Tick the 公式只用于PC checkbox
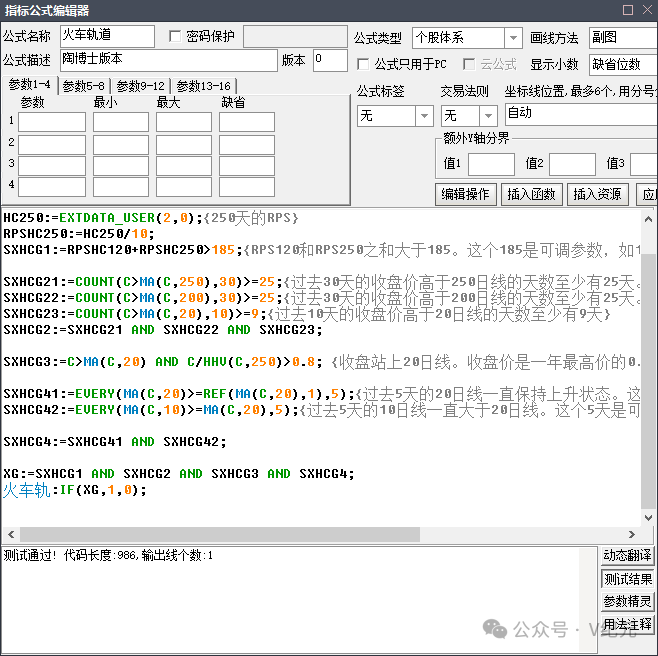Image resolution: width=658 pixels, height=656 pixels. click(363, 64)
